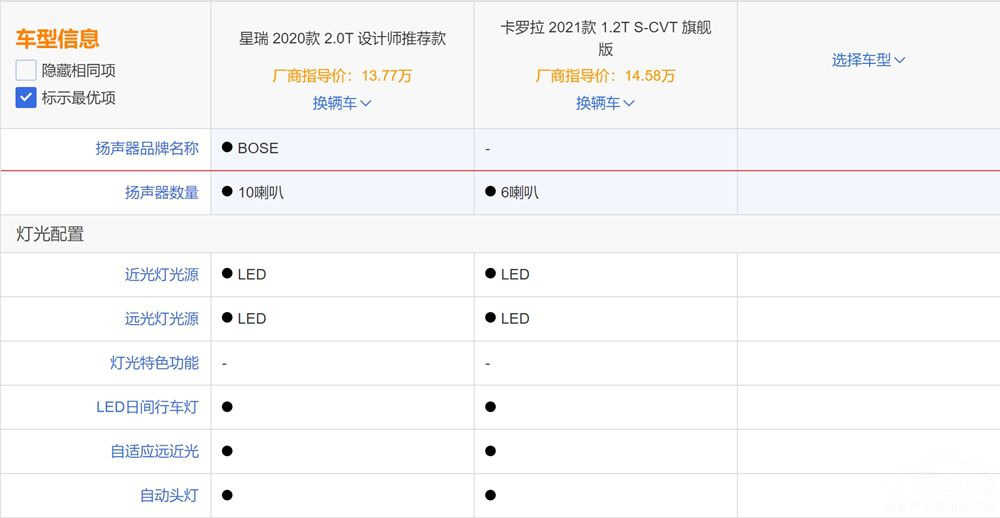Check the 隐藏相同项 checkbox
Image resolution: width=1000 pixels, height=518 pixels.
tap(26, 71)
